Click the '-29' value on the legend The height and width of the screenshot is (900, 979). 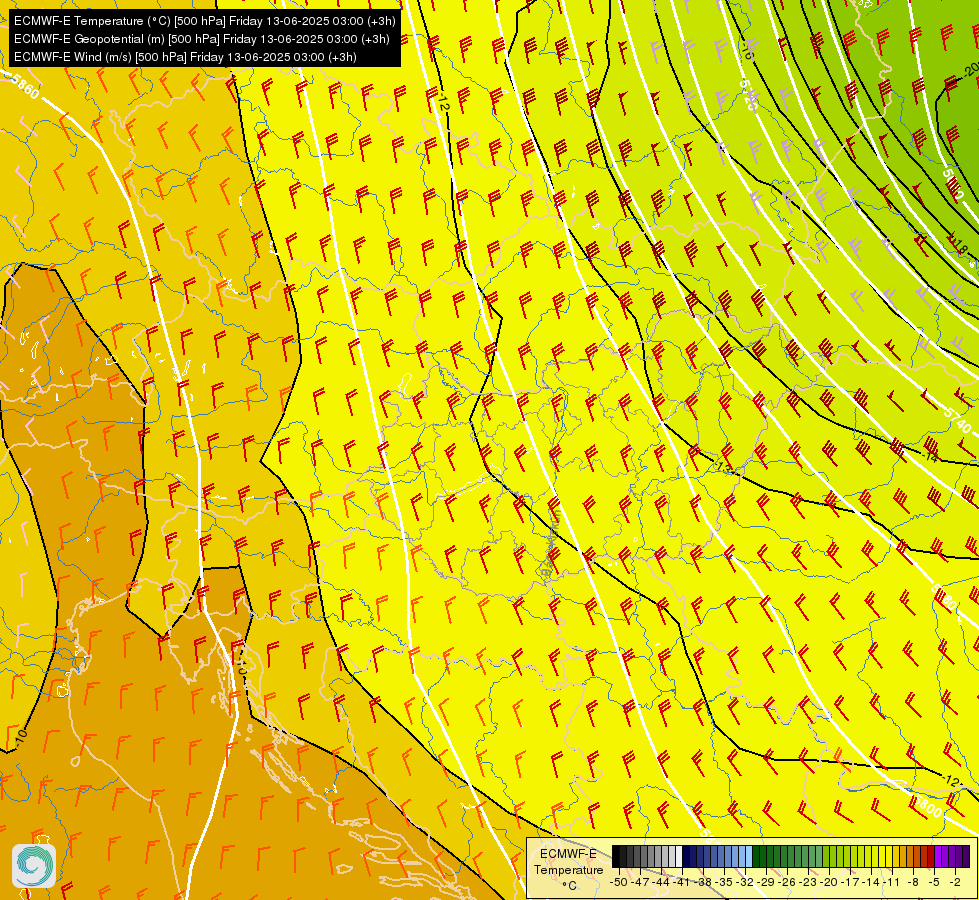tap(767, 882)
